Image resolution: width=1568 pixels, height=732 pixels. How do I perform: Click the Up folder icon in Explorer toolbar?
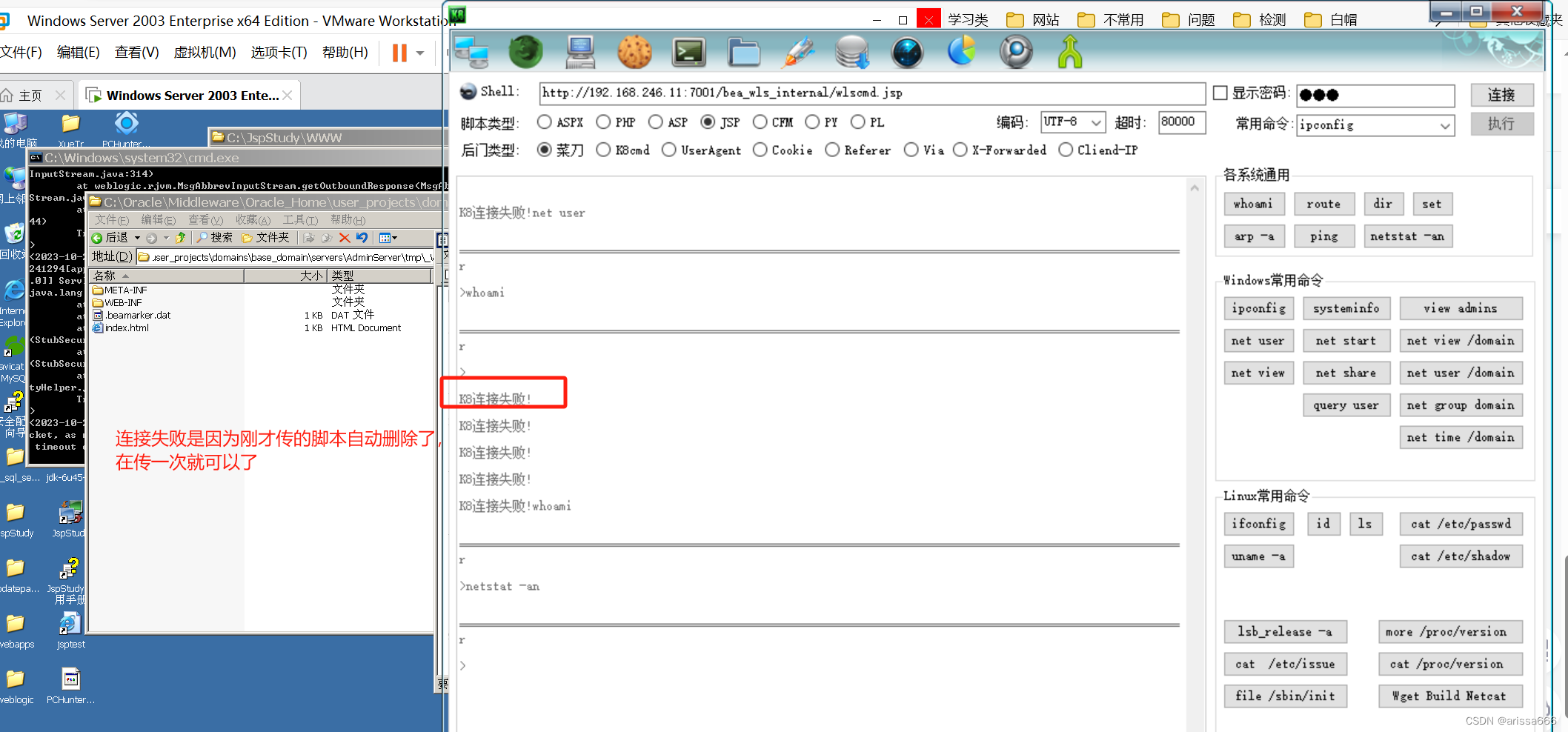(180, 238)
